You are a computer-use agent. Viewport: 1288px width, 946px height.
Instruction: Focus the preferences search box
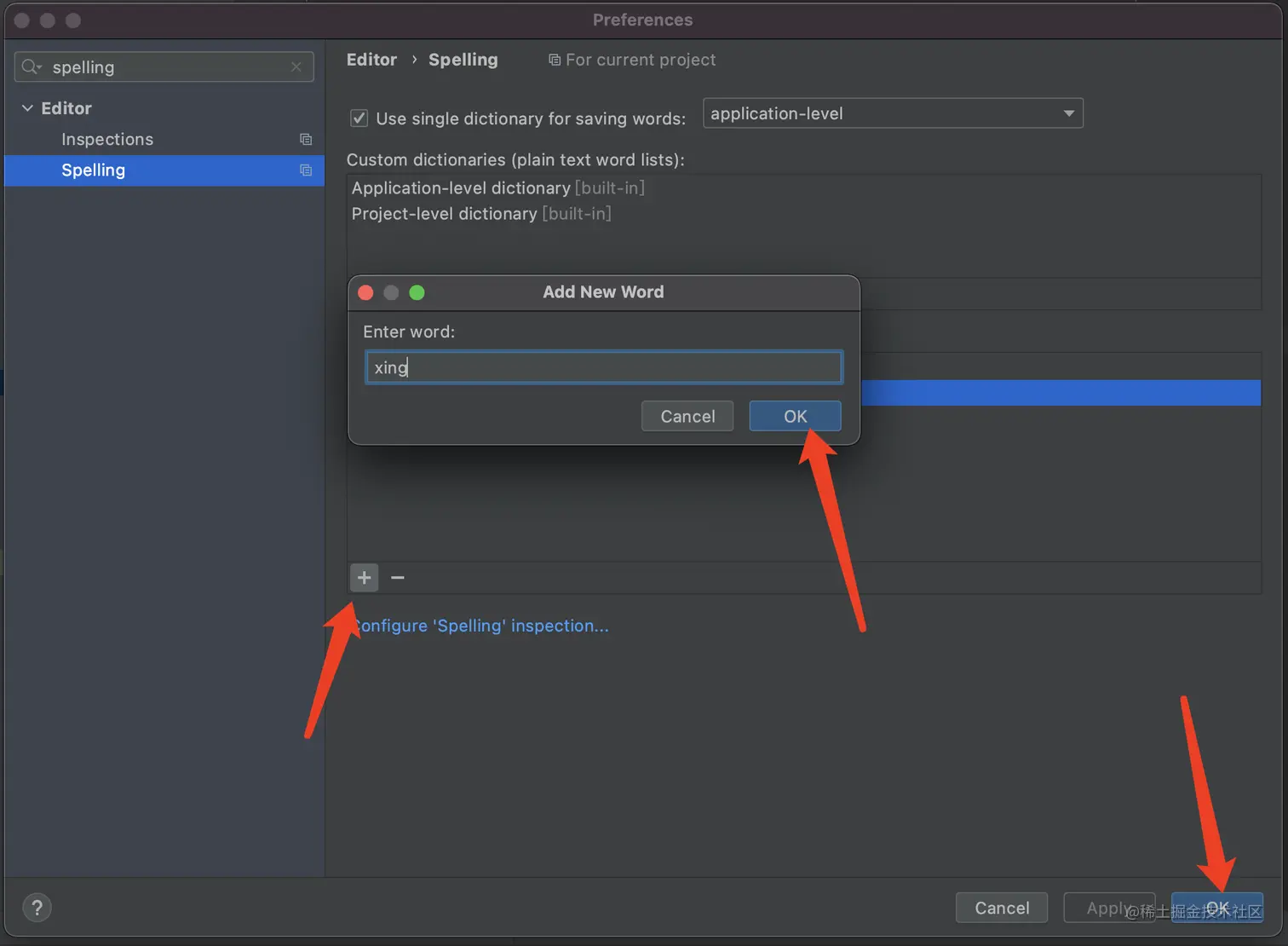164,66
